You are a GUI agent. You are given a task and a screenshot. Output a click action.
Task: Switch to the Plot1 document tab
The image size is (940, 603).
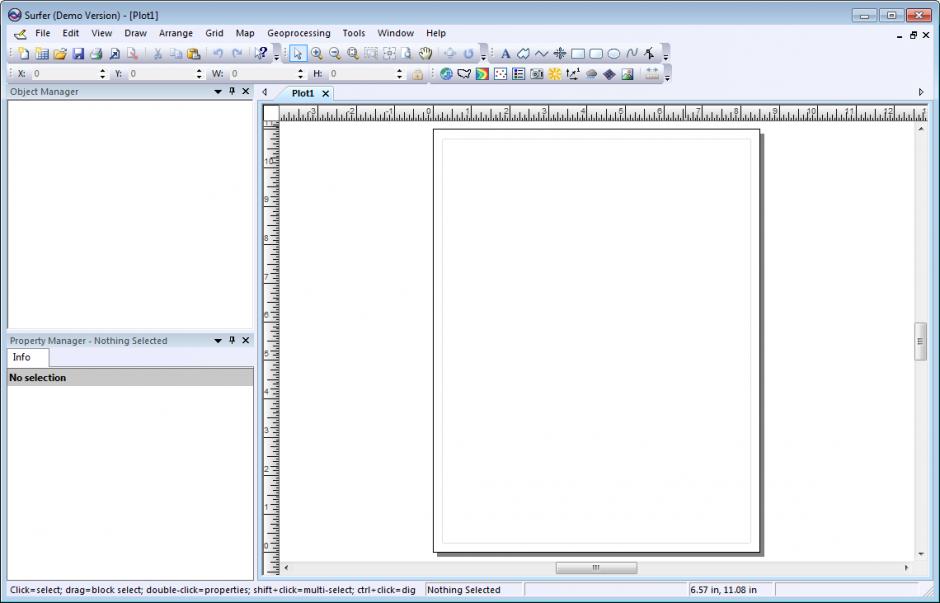pyautogui.click(x=302, y=93)
